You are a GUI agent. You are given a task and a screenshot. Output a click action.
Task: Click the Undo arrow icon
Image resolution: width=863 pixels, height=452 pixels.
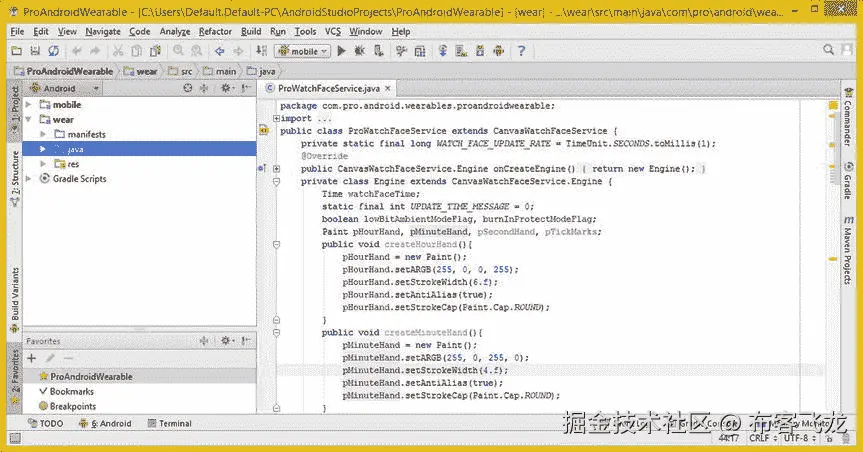pyautogui.click(x=77, y=51)
